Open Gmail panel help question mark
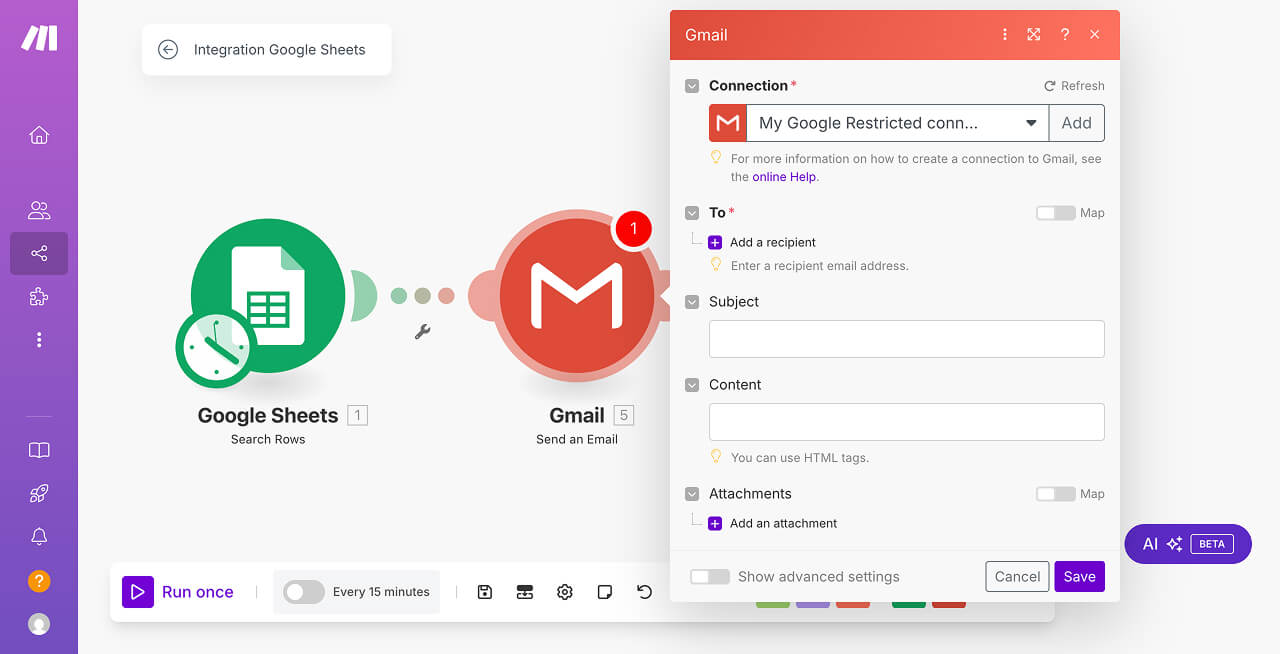Screen dimensions: 1280x654 click(1065, 35)
